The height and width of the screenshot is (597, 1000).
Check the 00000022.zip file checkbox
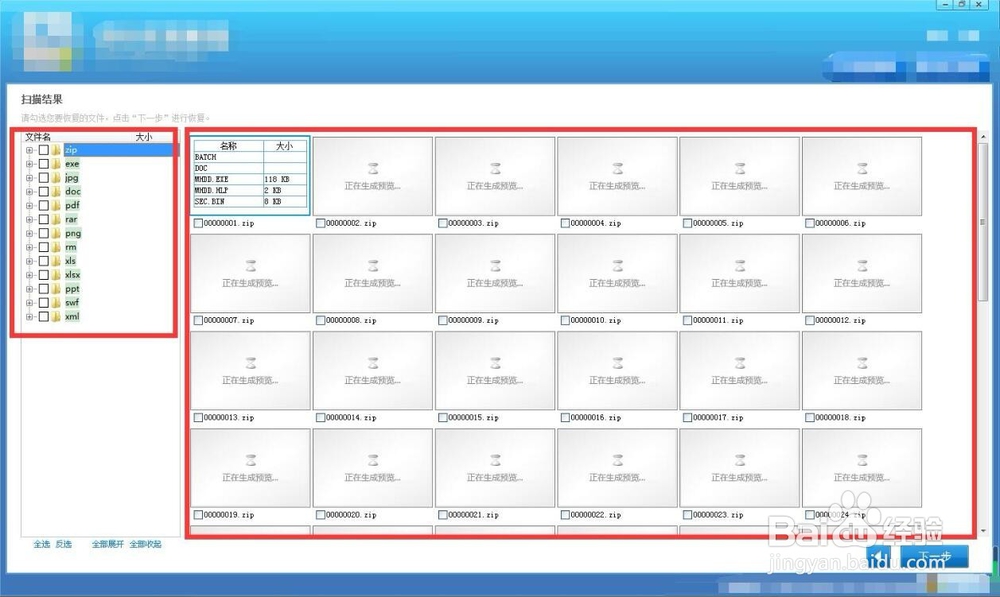click(565, 515)
